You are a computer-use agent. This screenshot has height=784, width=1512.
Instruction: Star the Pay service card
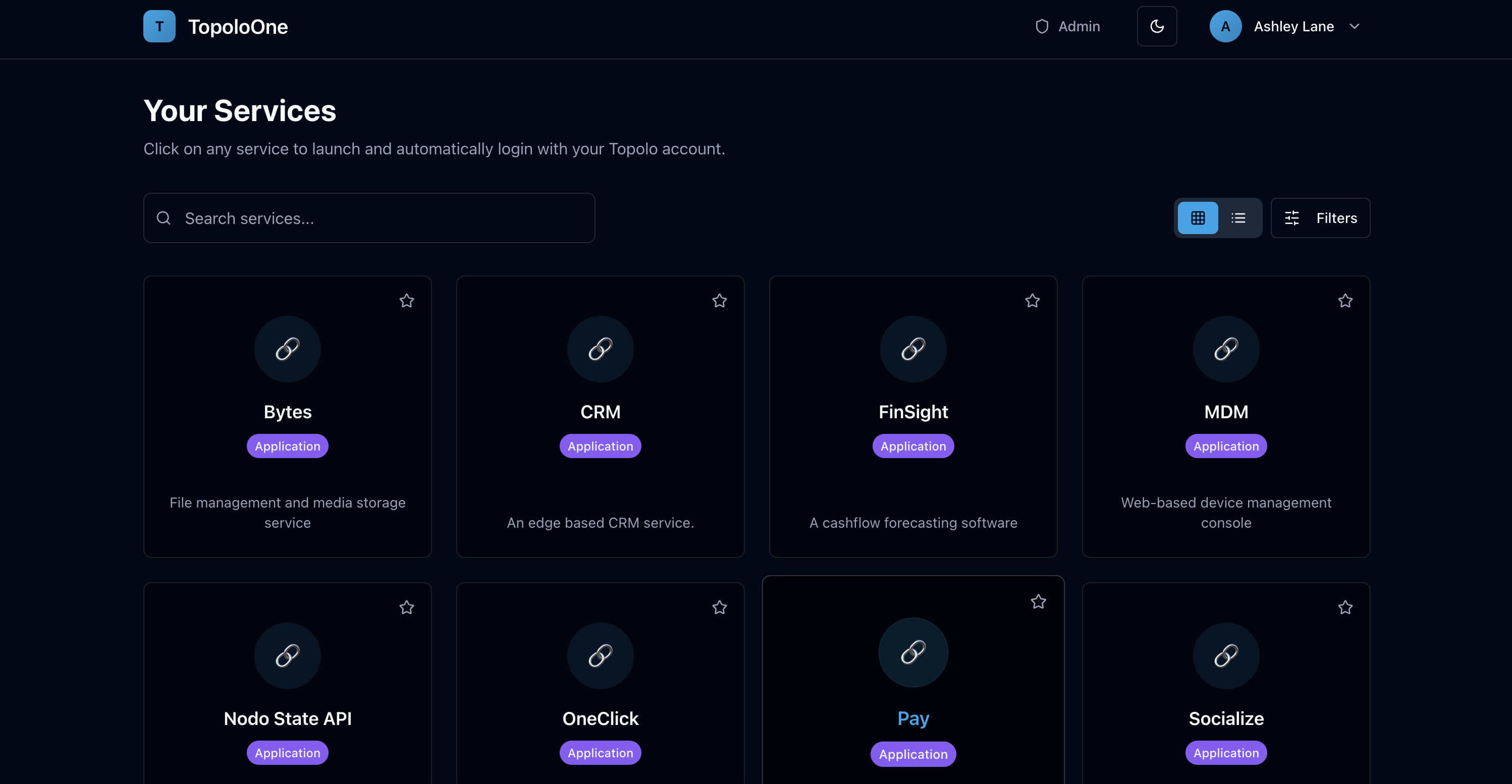coord(1038,601)
